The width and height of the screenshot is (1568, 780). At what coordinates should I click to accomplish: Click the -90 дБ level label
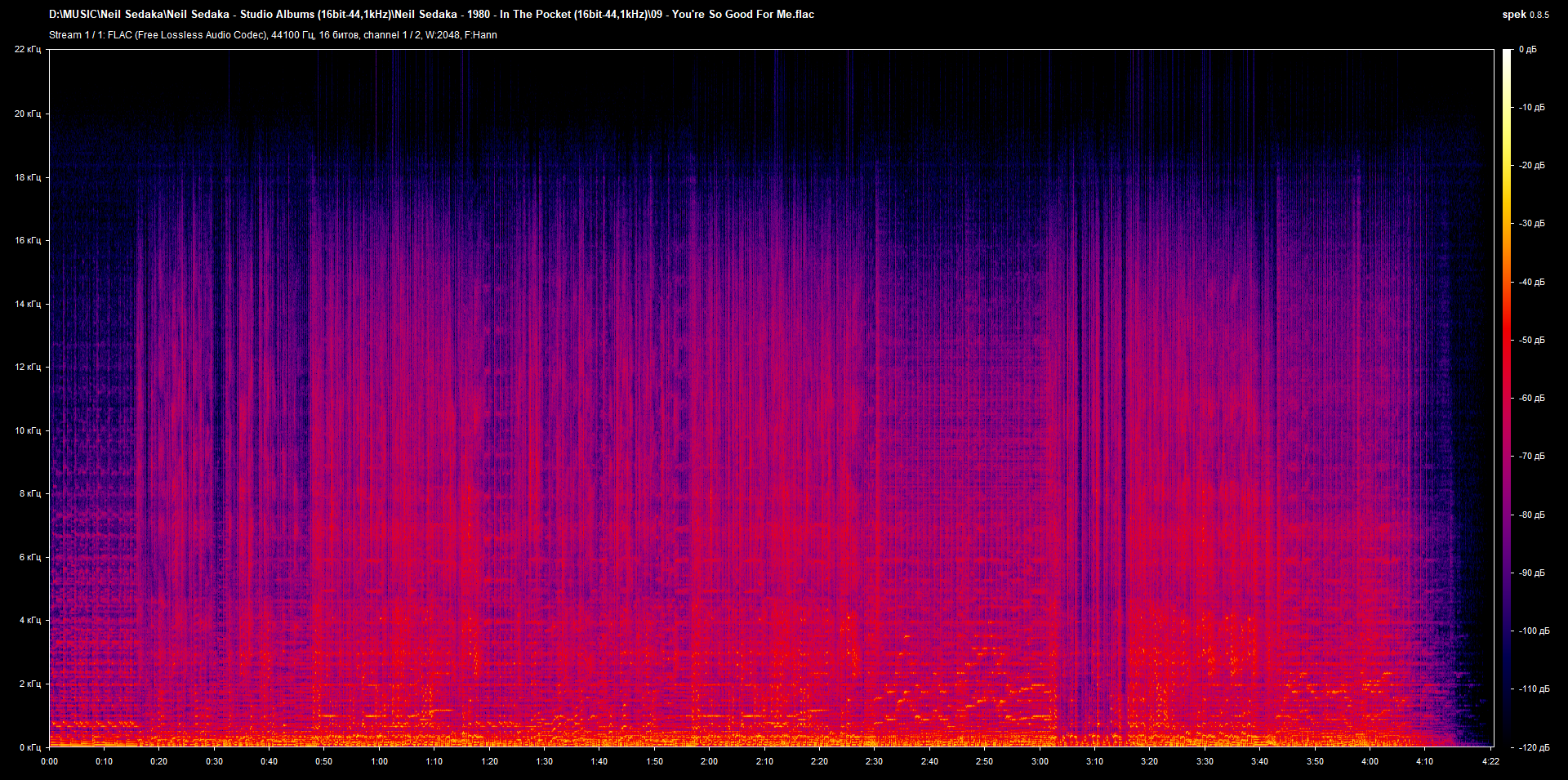(1531, 573)
